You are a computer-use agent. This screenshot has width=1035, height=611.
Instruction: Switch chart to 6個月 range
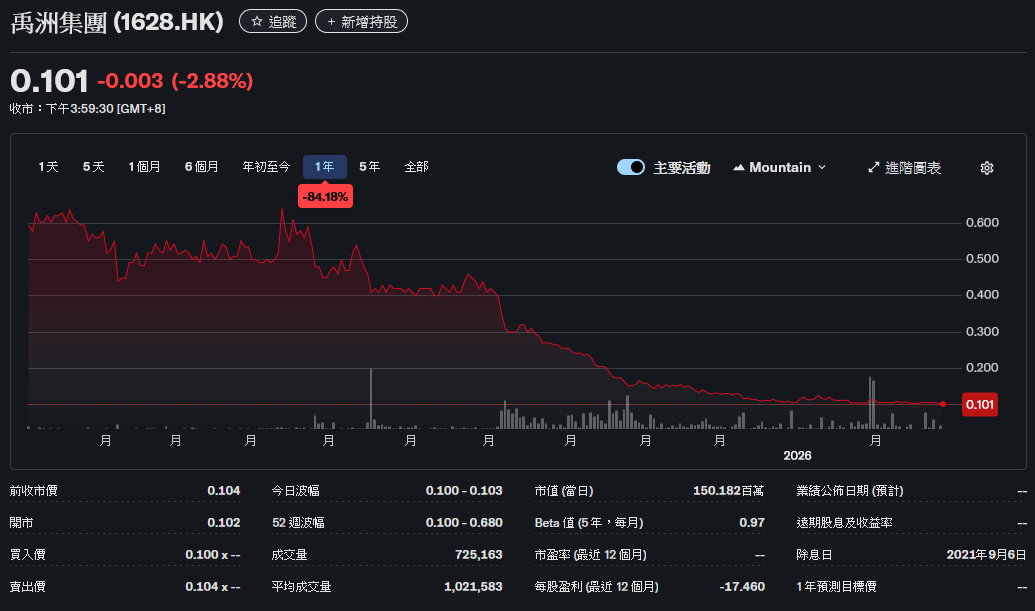[x=201, y=167]
